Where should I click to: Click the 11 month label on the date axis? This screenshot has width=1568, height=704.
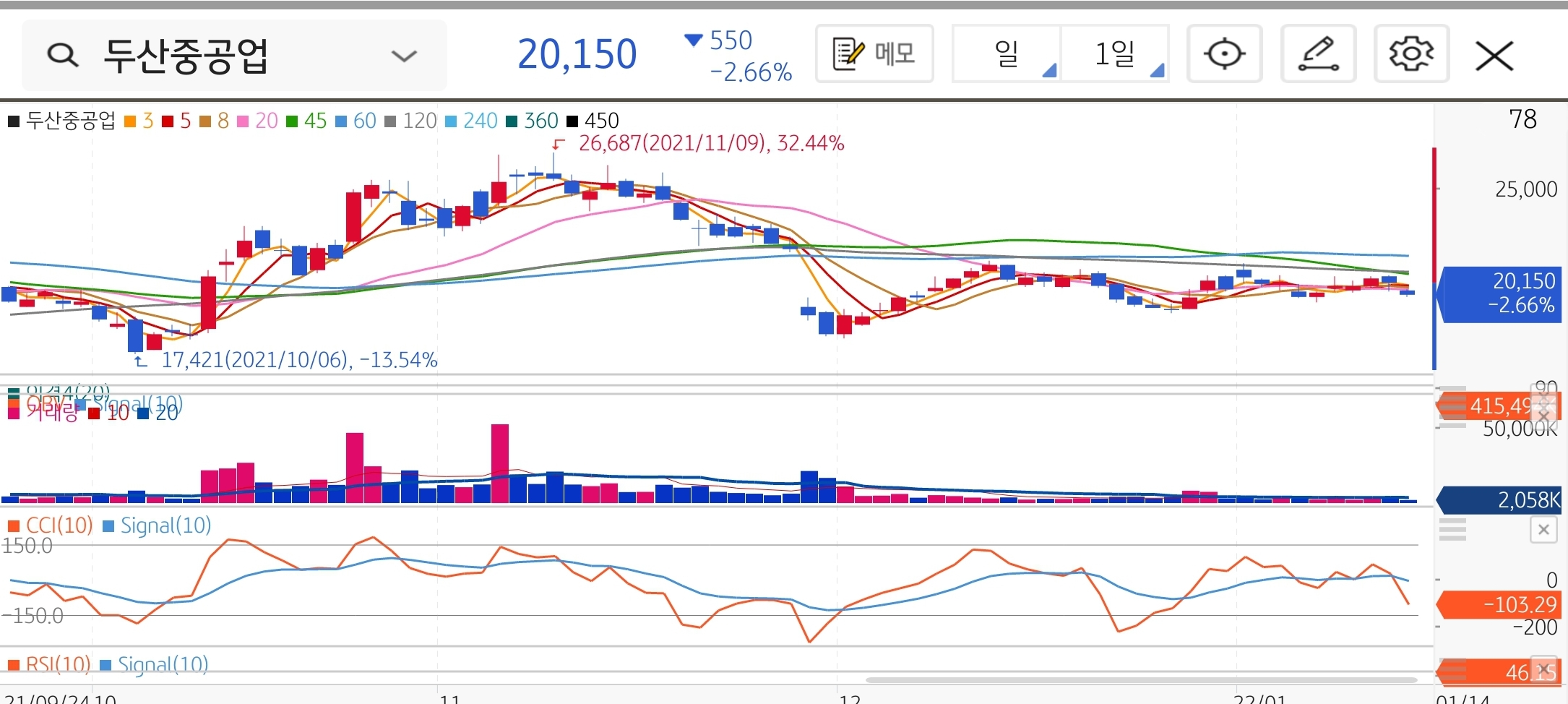tap(449, 699)
